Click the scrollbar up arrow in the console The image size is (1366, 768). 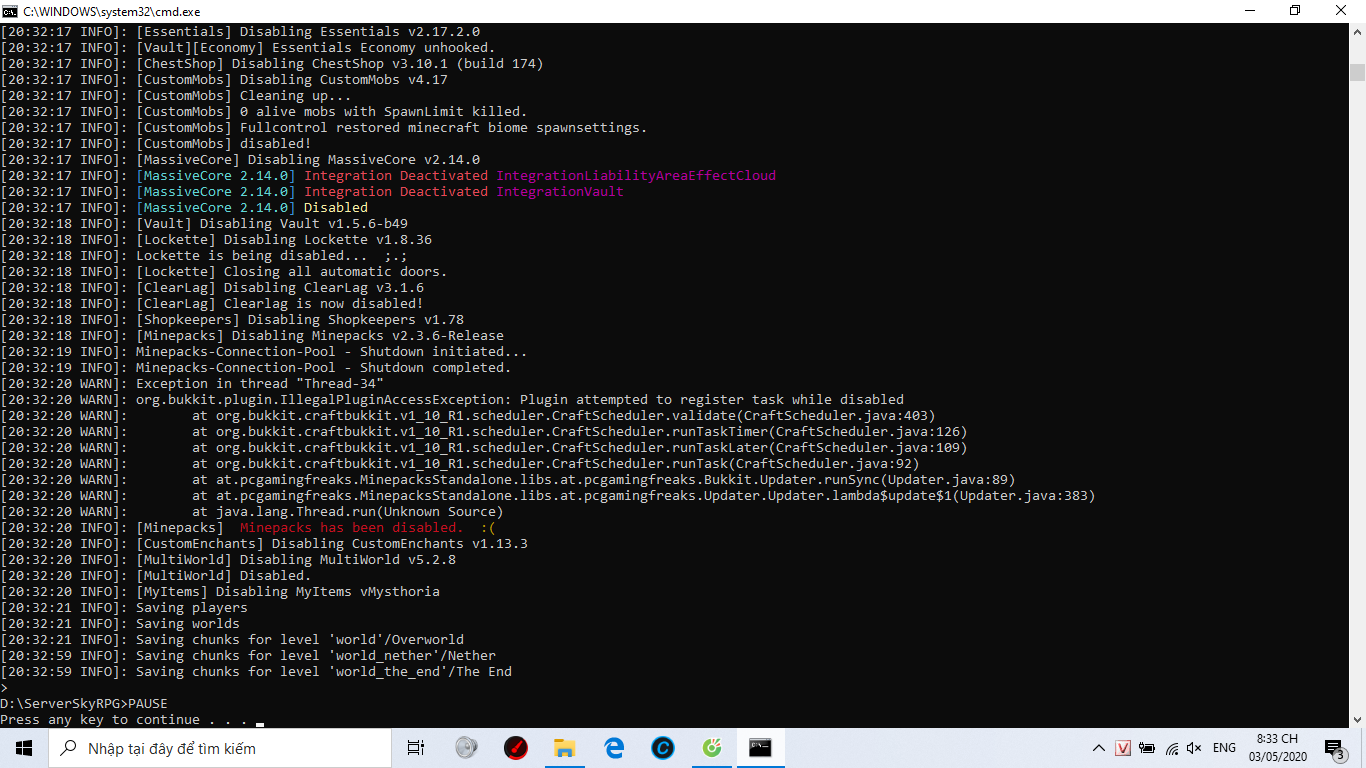pos(1357,32)
